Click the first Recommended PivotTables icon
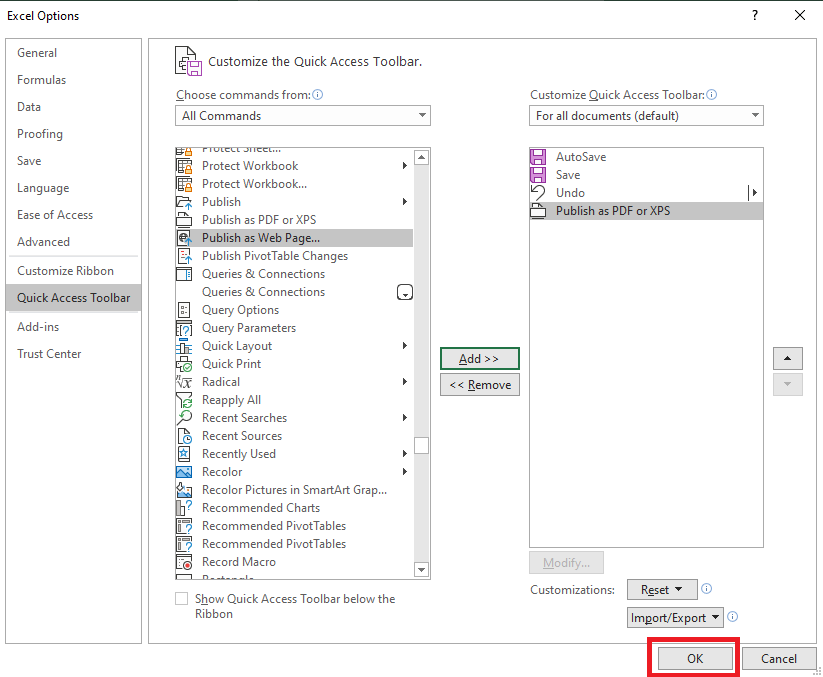 184,526
